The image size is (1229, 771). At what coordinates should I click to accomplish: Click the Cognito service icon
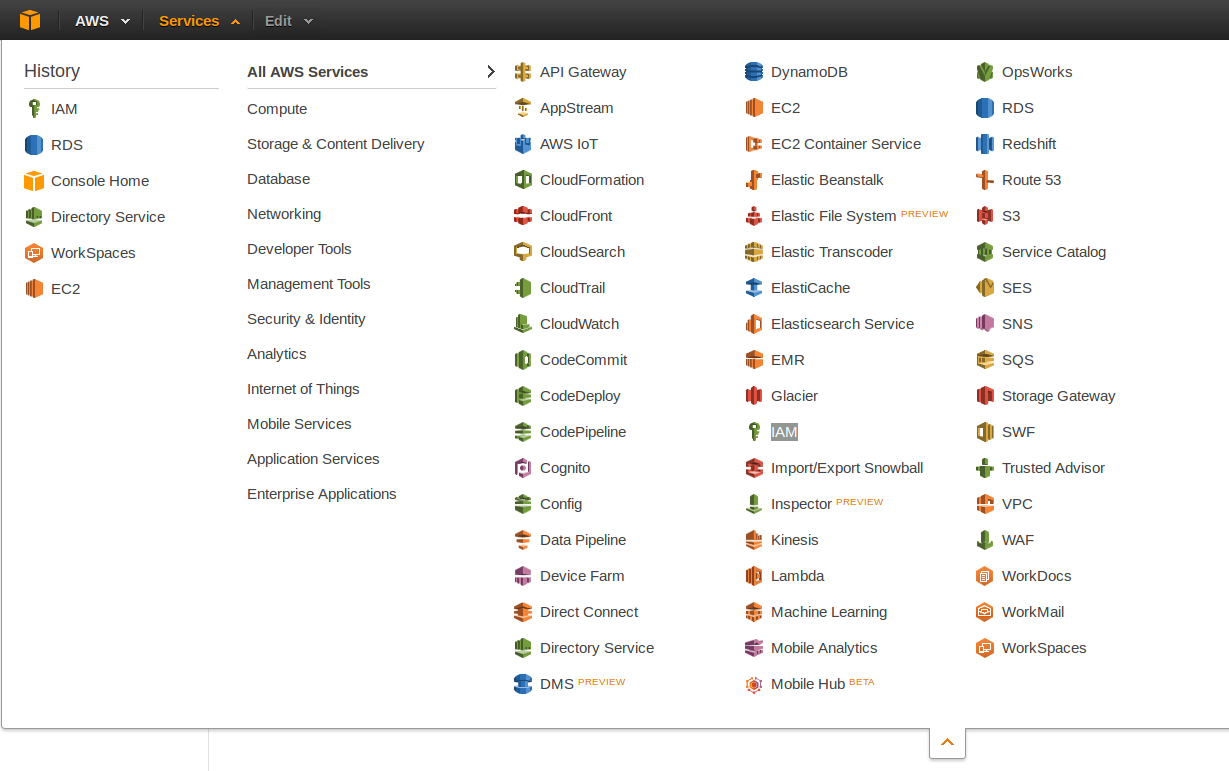523,468
